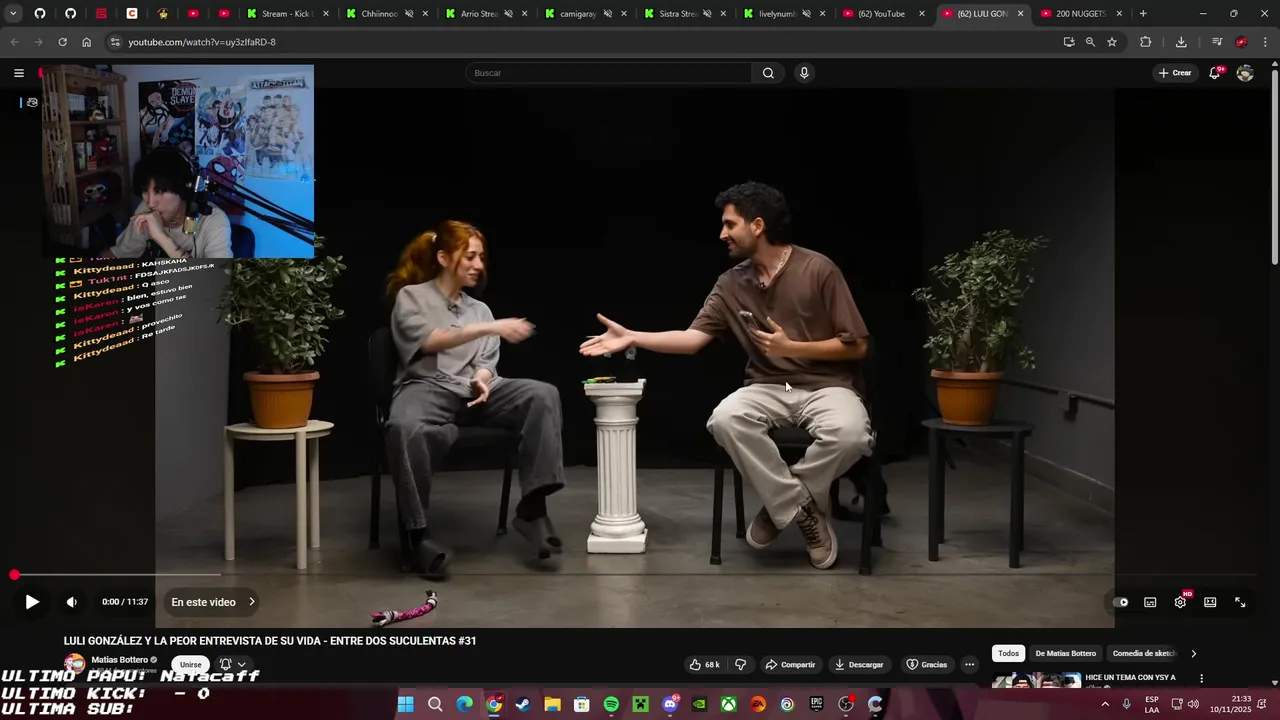Click the red video progress bar
Image resolution: width=1280 pixels, height=720 pixels.
635,575
